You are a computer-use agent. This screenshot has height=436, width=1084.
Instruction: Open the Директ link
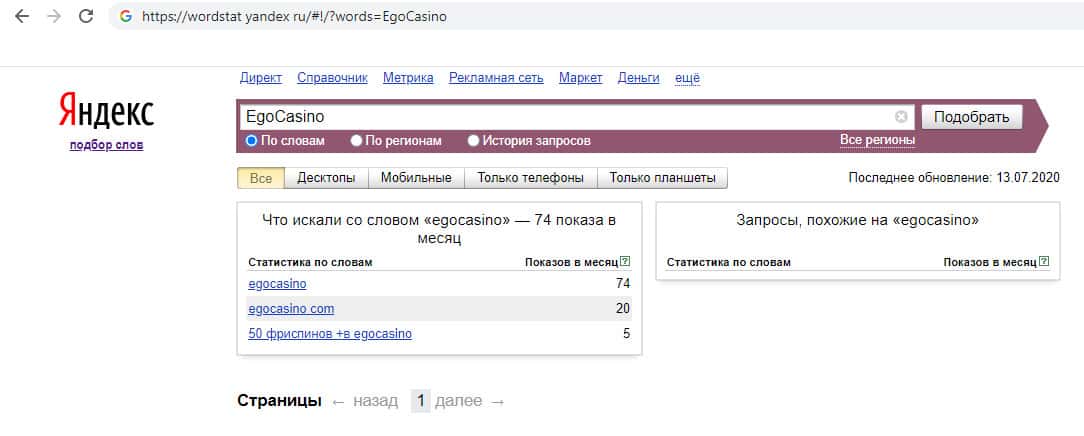coord(261,78)
